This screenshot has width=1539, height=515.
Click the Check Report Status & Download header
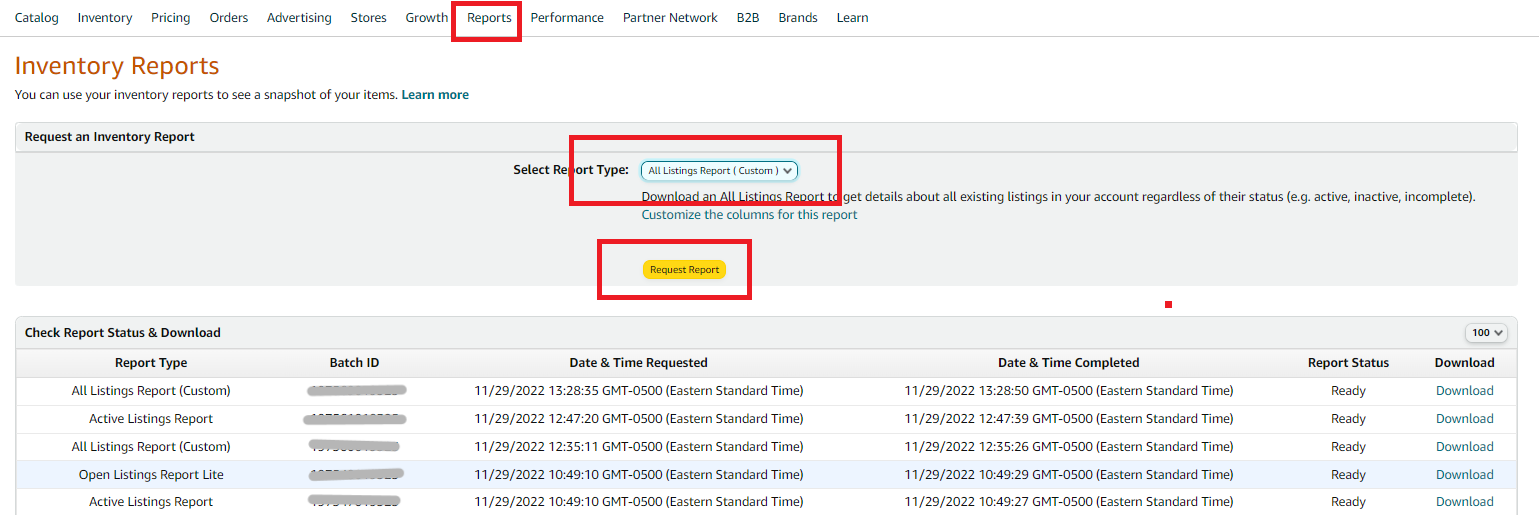pos(123,333)
